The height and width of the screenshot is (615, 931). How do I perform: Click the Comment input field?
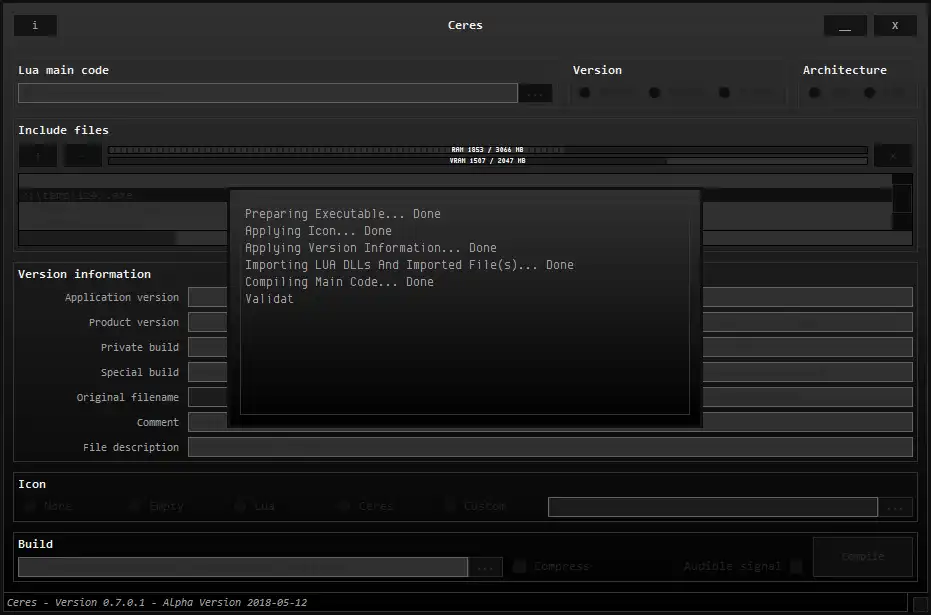point(550,422)
